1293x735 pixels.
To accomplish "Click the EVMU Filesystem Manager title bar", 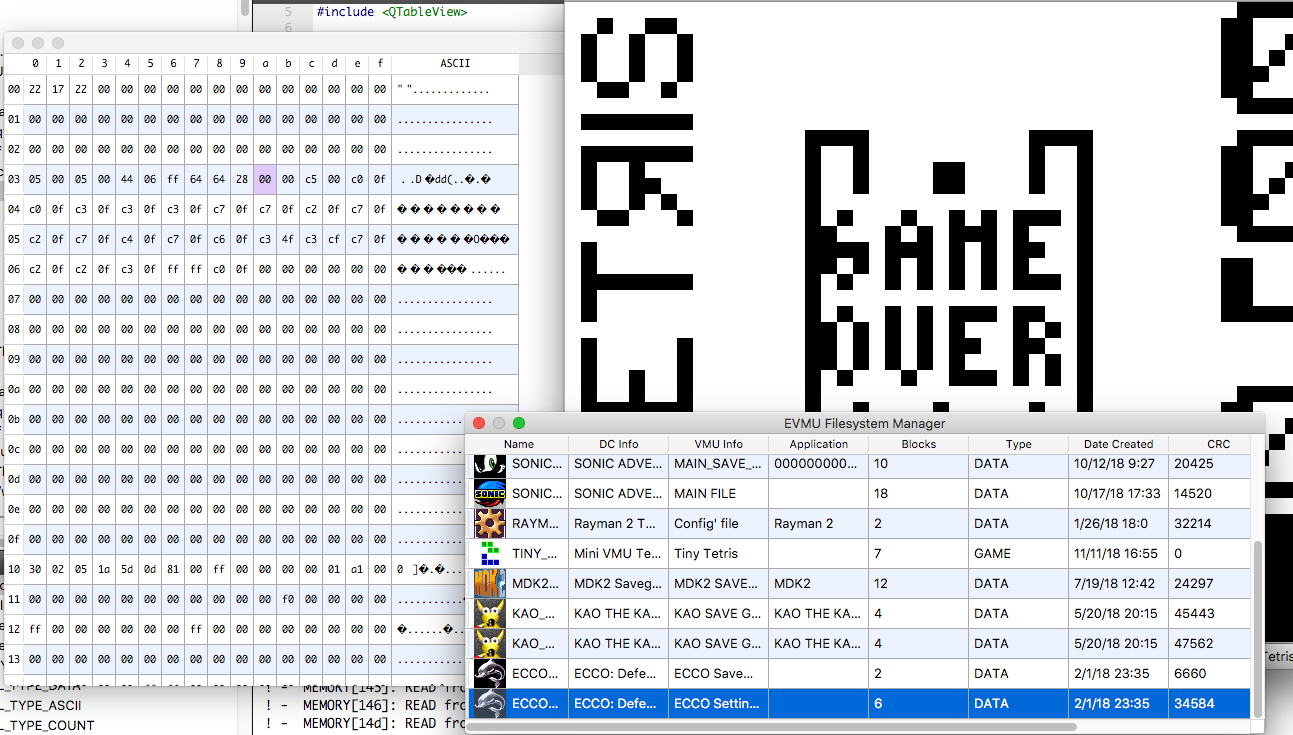I will (x=866, y=423).
